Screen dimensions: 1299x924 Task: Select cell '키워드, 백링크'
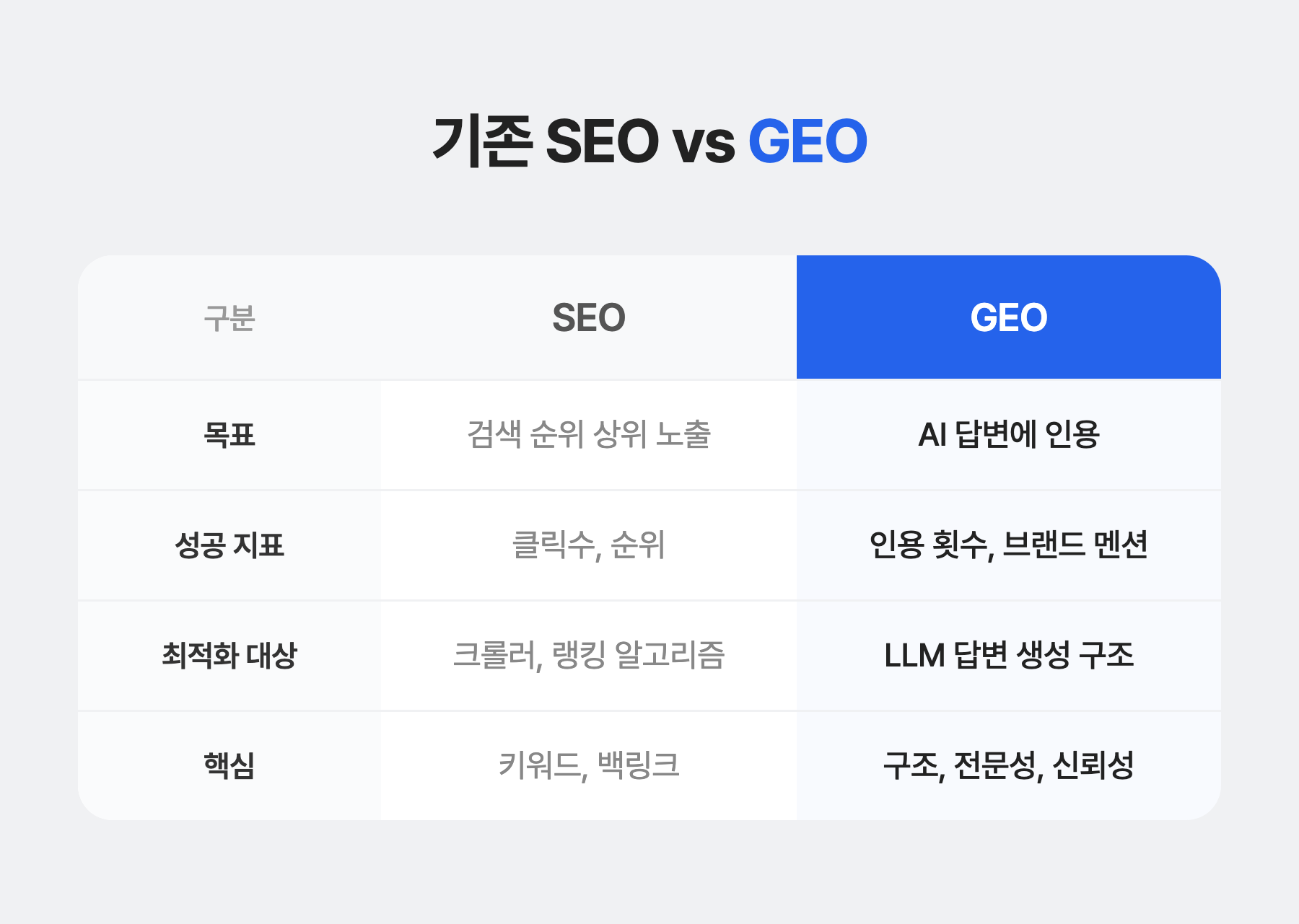pos(589,766)
